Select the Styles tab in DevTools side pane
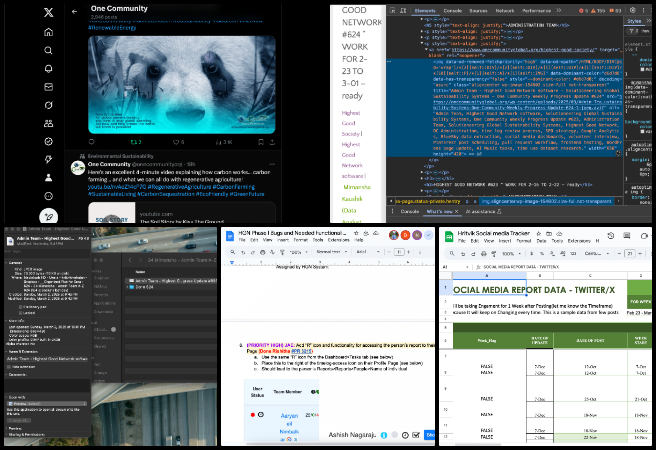Image resolution: width=656 pixels, height=450 pixels. (x=634, y=21)
